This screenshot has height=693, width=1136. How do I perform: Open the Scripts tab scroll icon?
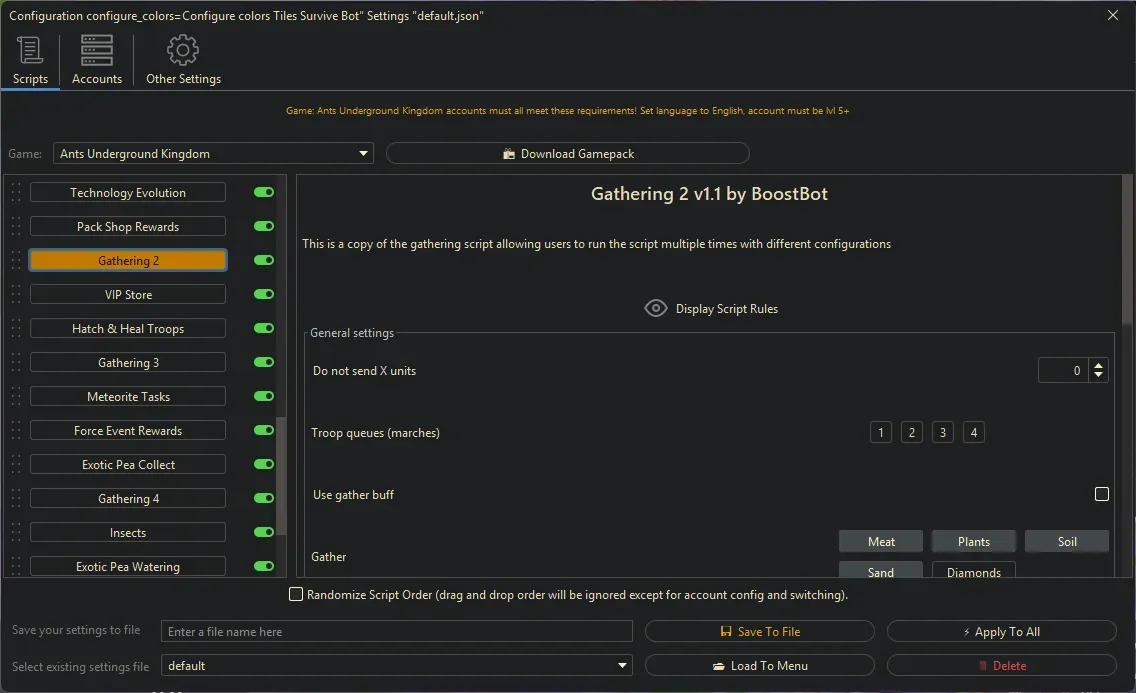(x=30, y=51)
